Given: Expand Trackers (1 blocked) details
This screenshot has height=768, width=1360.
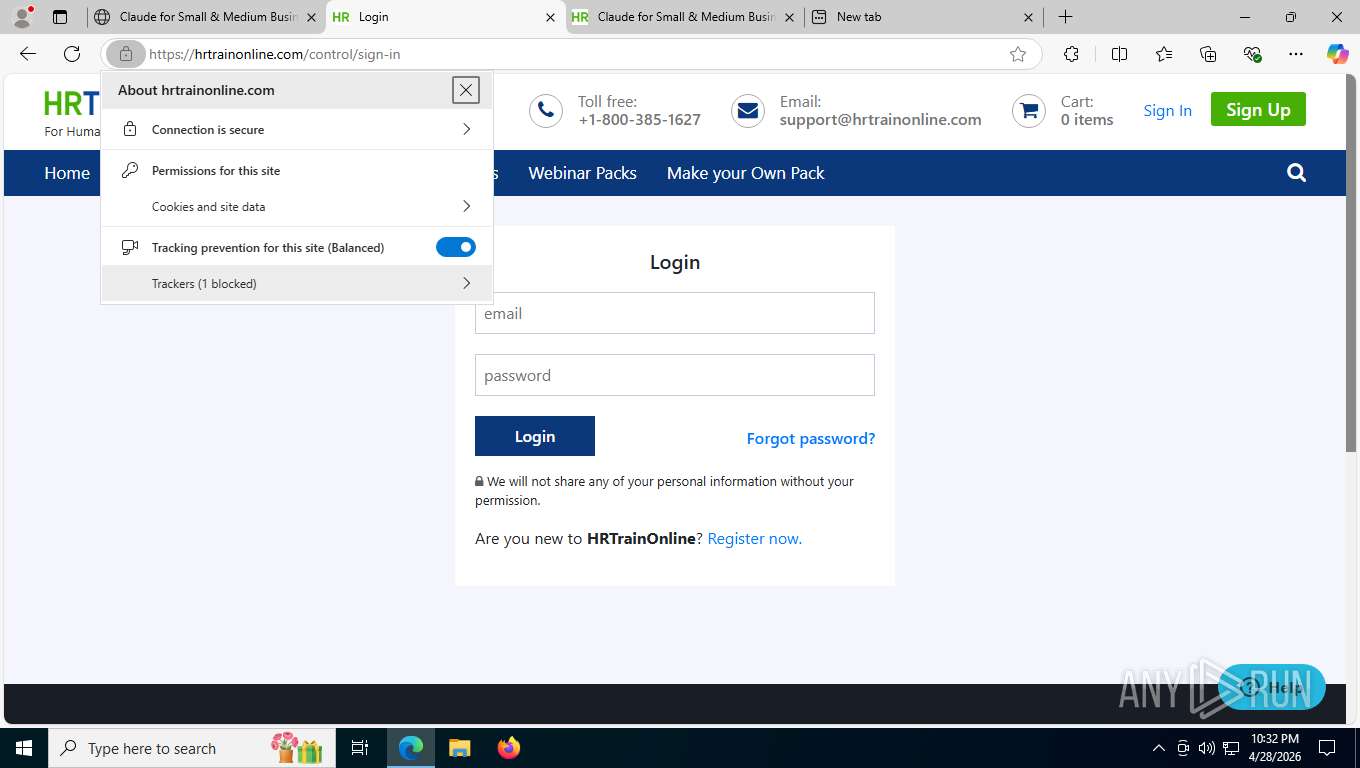Looking at the screenshot, I should pyautogui.click(x=297, y=284).
